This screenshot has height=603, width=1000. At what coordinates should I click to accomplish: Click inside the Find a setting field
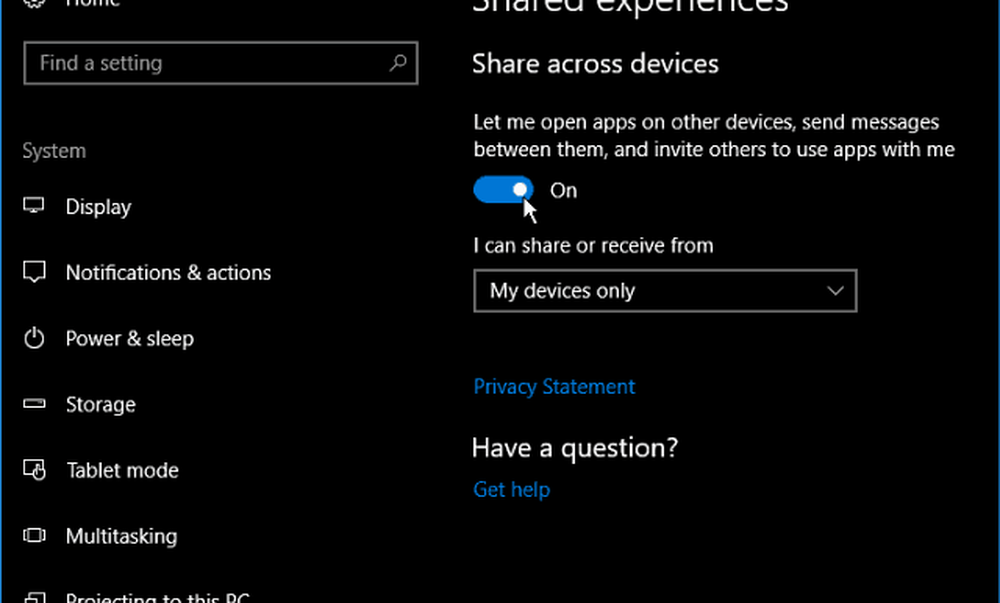pos(200,63)
